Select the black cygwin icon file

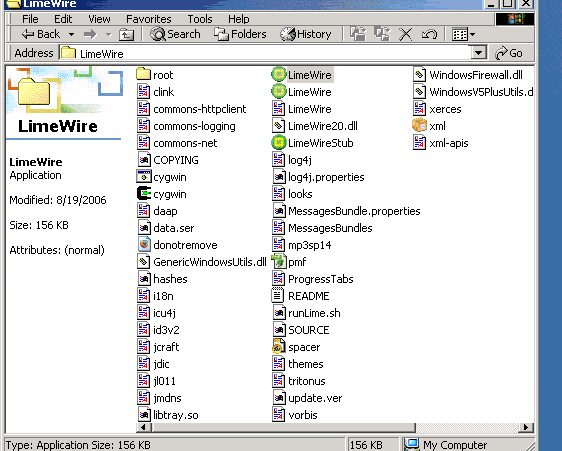144,194
